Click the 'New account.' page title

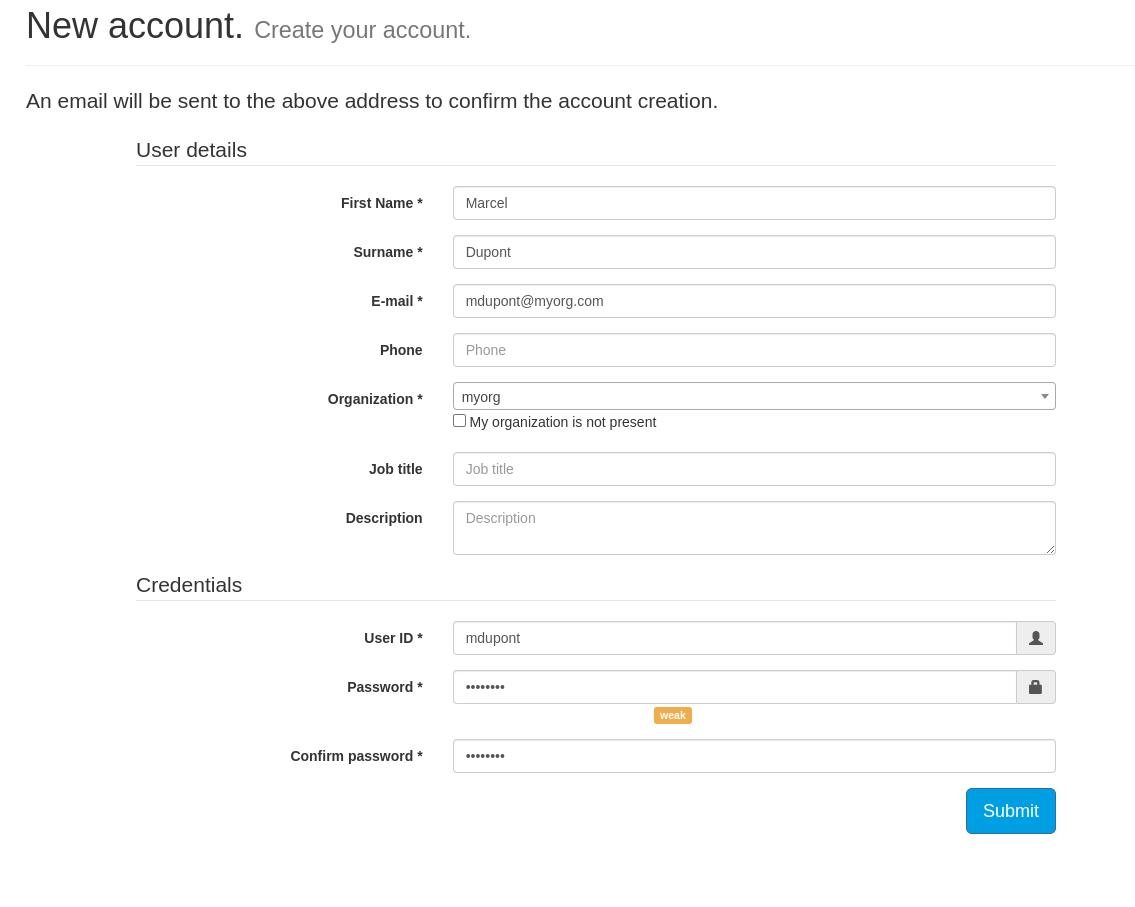pos(135,26)
